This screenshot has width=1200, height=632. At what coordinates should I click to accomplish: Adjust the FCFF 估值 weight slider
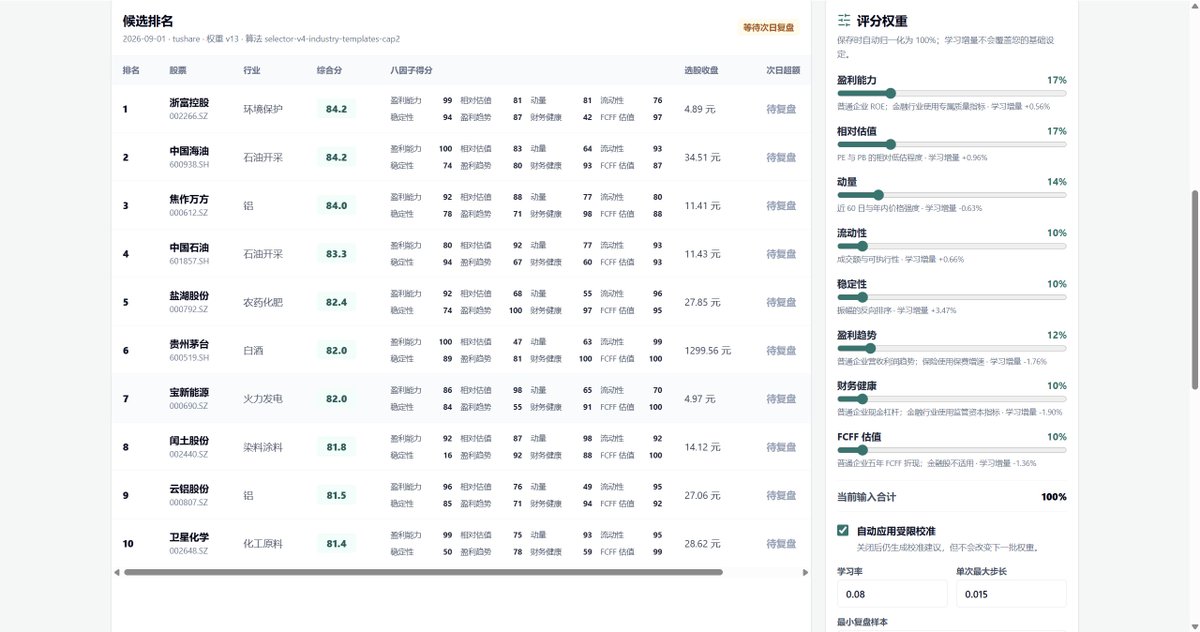[x=951, y=450]
